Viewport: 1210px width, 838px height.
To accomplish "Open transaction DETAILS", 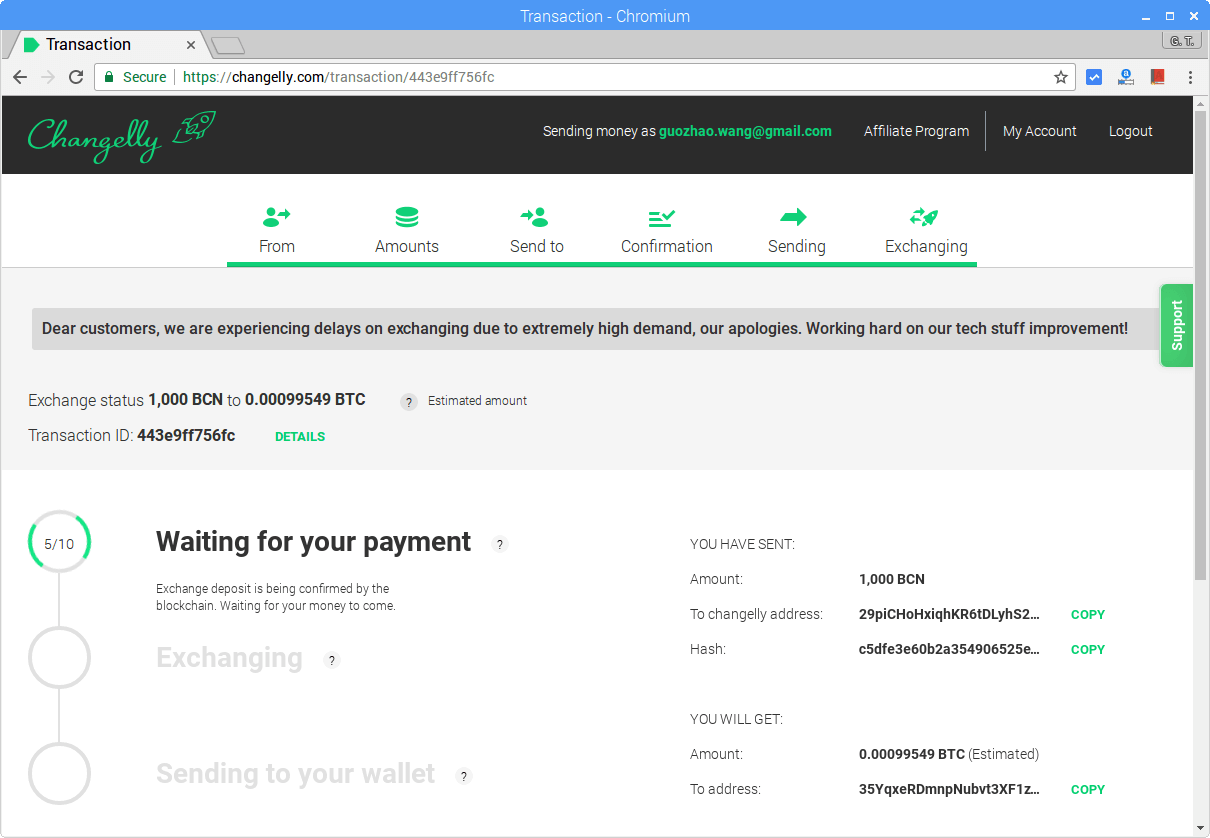I will 299,436.
